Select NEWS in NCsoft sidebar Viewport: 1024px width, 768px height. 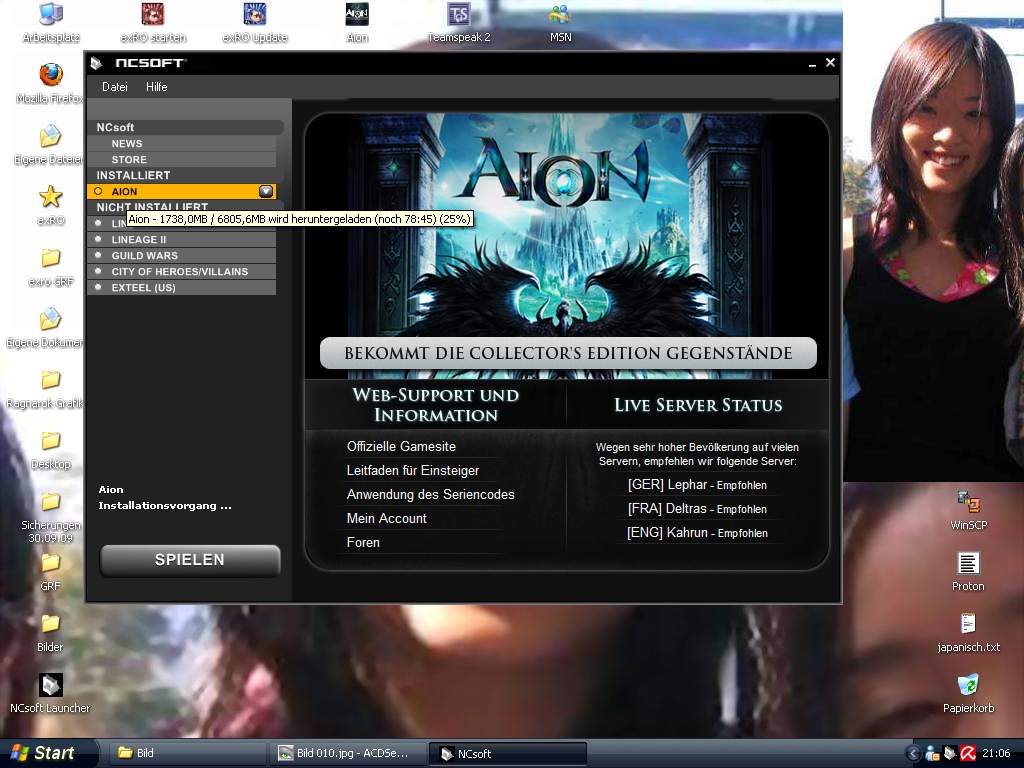point(182,144)
